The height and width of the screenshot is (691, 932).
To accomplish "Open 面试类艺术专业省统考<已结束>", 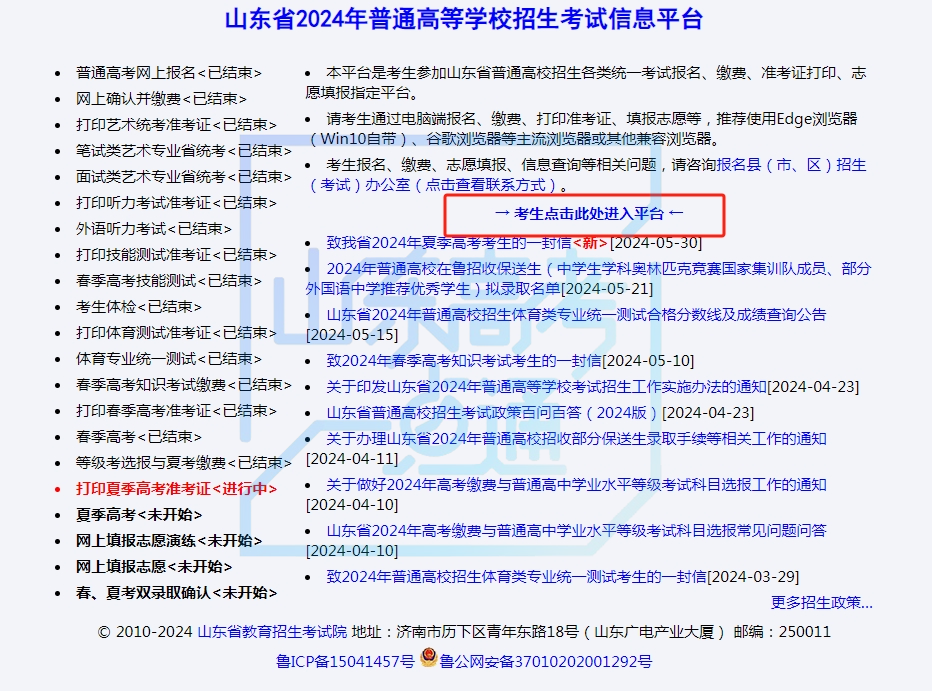I will click(x=184, y=177).
